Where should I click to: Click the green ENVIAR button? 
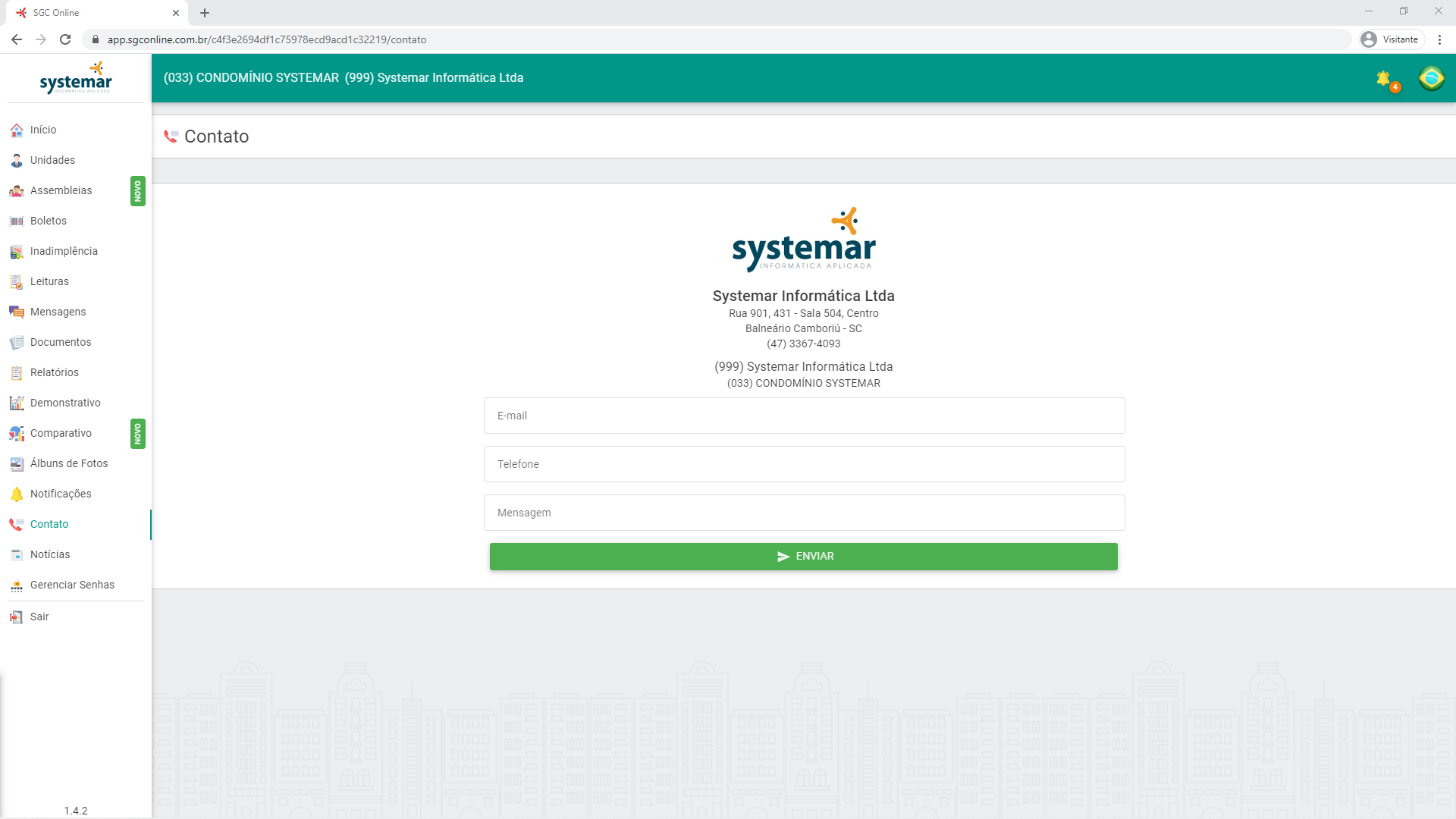tap(804, 557)
